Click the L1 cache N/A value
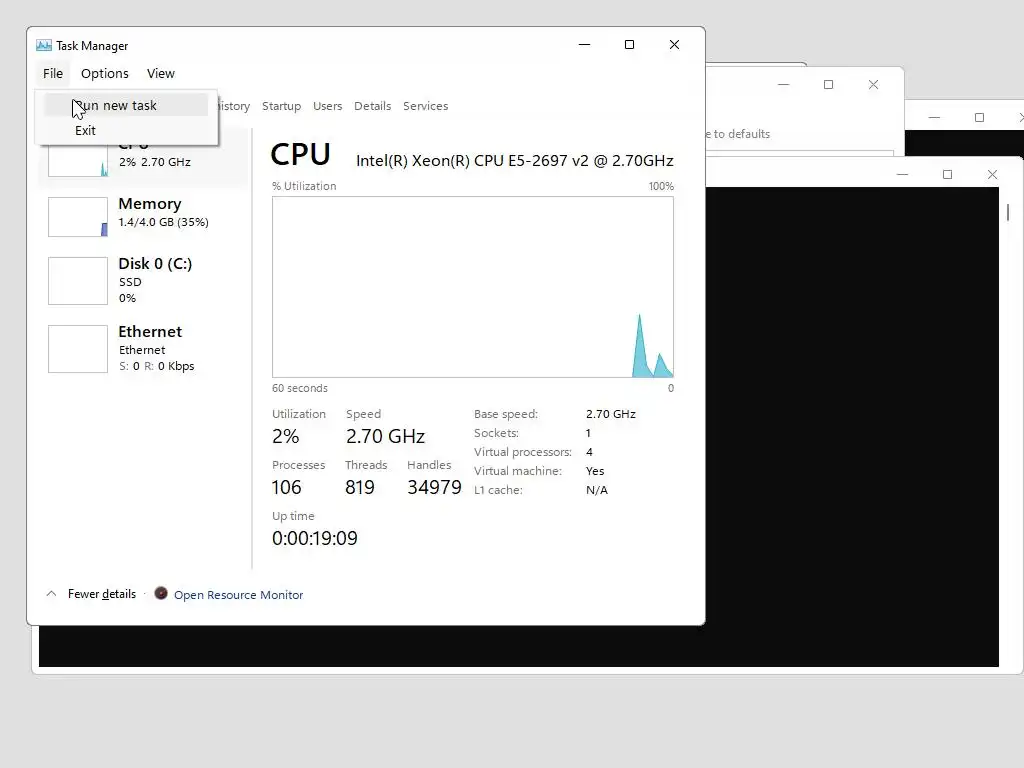Image resolution: width=1024 pixels, height=768 pixels. tap(597, 489)
